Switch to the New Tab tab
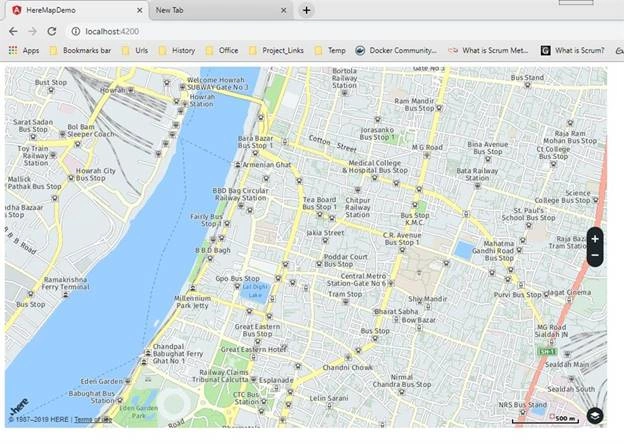This screenshot has height=444, width=624. (x=221, y=10)
